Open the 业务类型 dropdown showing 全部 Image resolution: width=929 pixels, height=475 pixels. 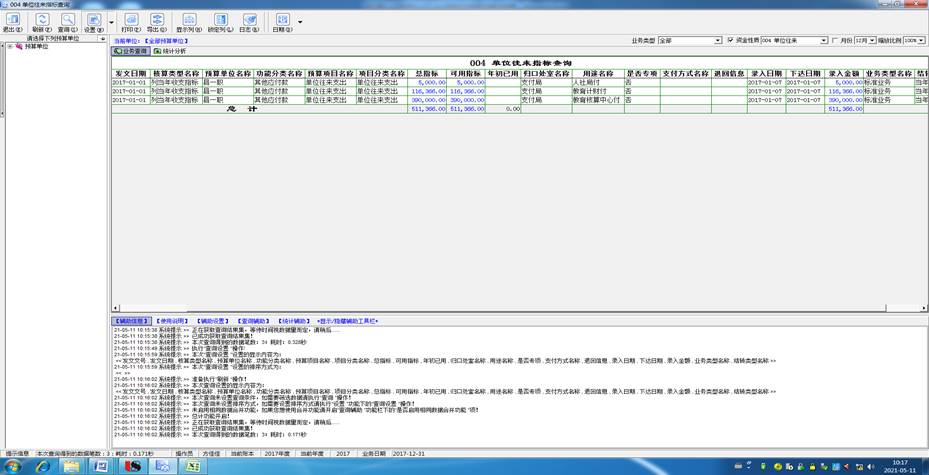[690, 40]
